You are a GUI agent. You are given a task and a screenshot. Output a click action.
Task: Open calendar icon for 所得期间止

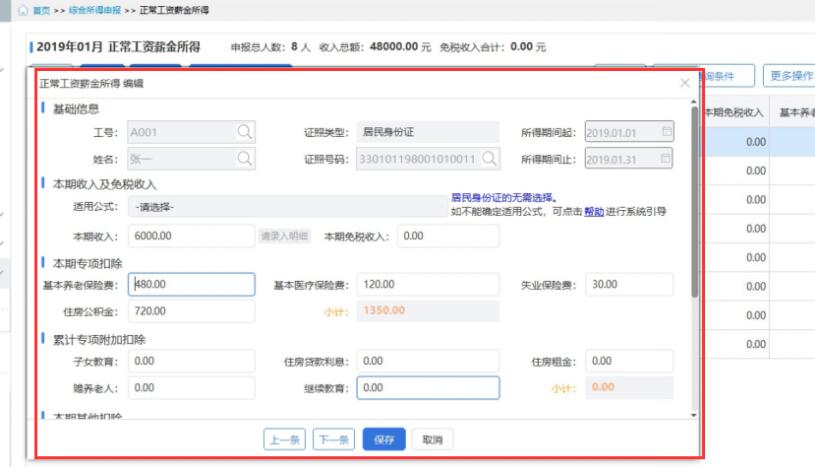(x=667, y=158)
